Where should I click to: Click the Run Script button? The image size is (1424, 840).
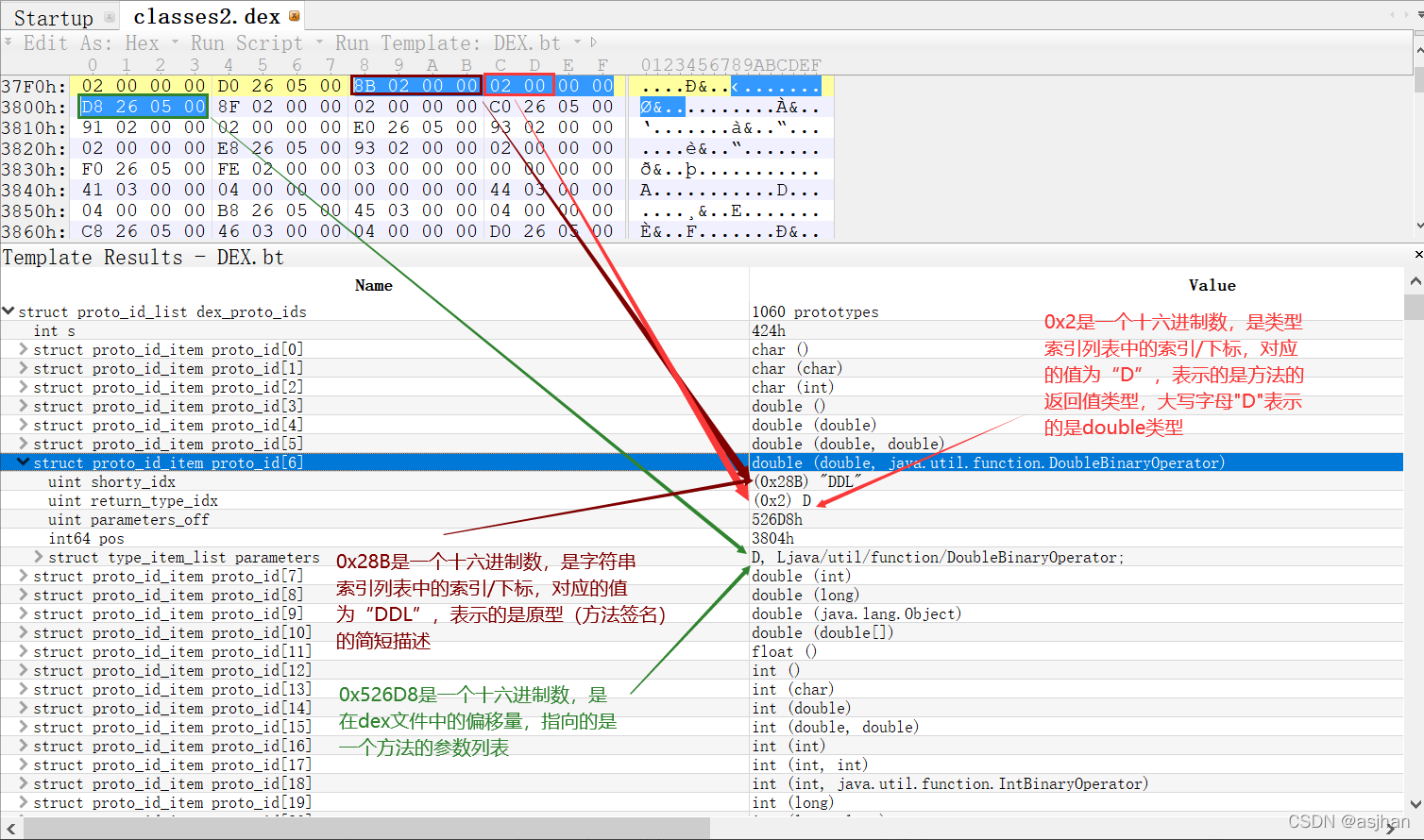click(246, 43)
